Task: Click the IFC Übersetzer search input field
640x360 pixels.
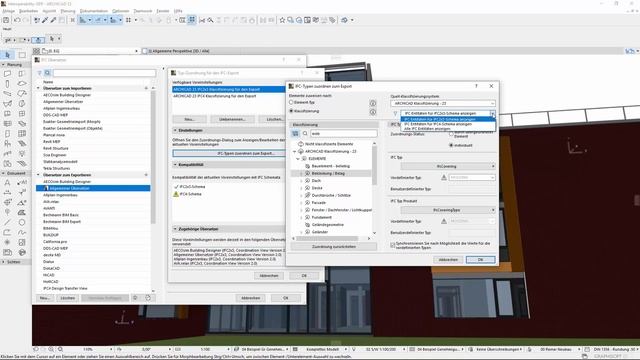Action: point(104,73)
